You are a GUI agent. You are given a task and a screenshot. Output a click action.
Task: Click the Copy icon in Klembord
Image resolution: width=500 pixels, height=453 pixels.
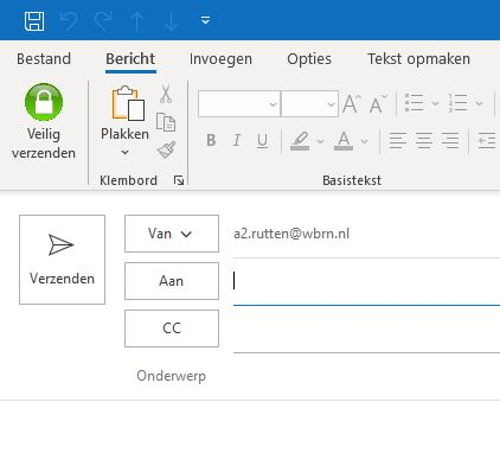click(166, 122)
